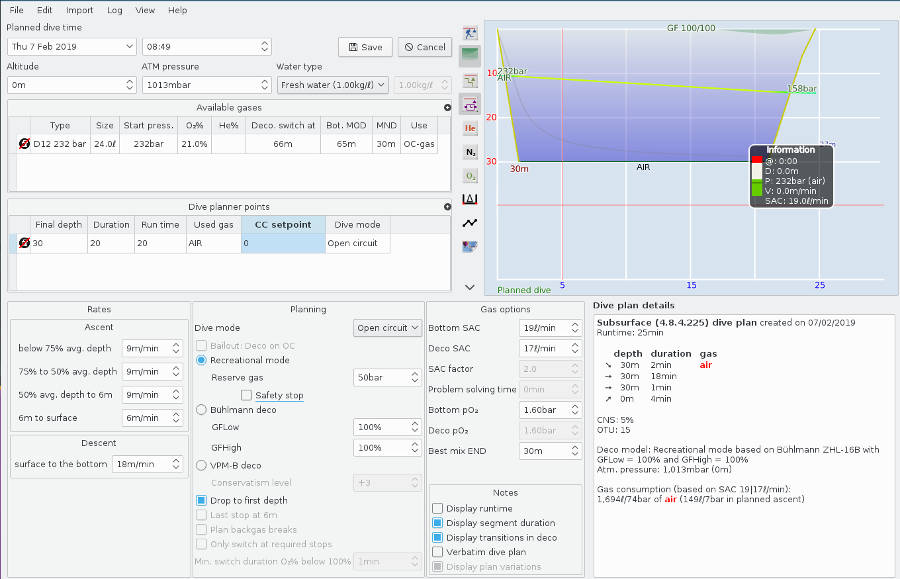
Task: Add a new dive planner point
Action: pos(447,207)
